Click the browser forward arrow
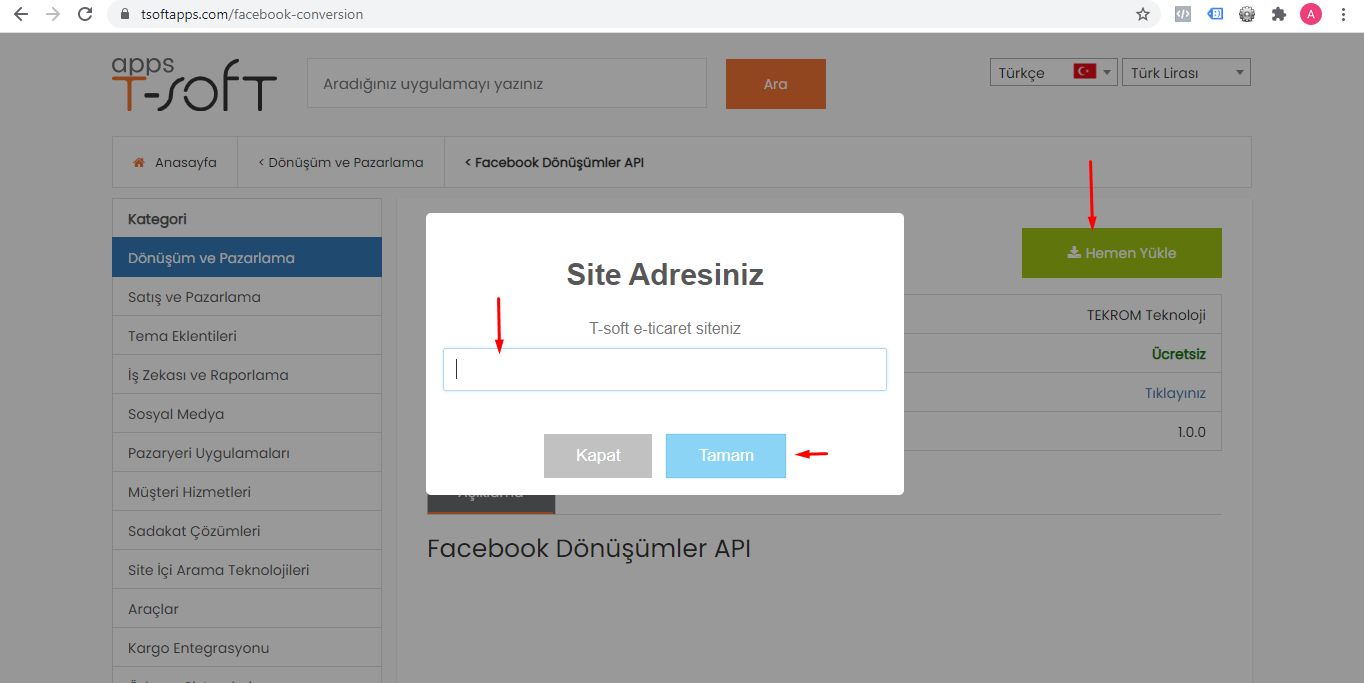1364x683 pixels. [x=53, y=15]
